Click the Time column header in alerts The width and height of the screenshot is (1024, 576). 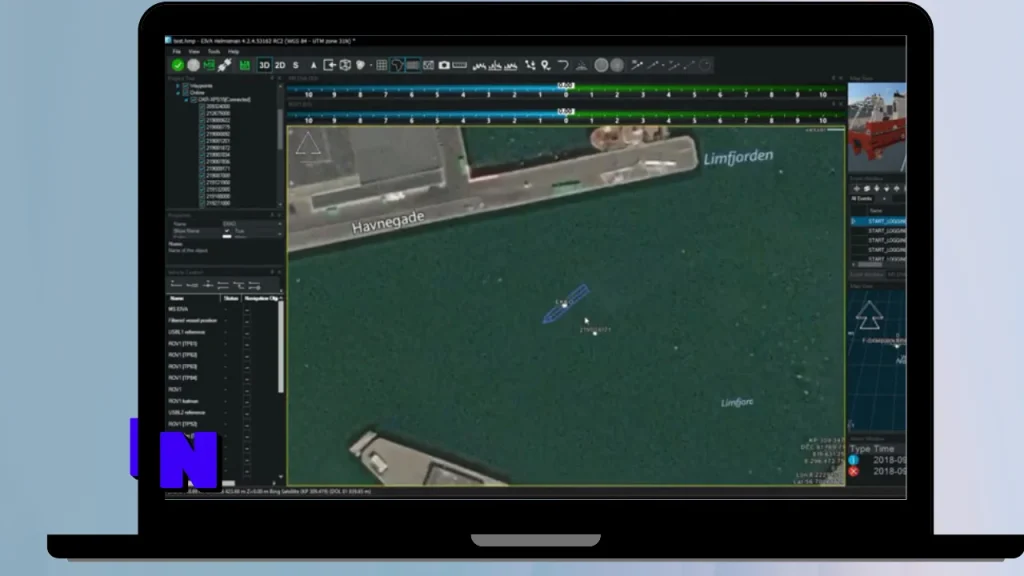(x=884, y=449)
